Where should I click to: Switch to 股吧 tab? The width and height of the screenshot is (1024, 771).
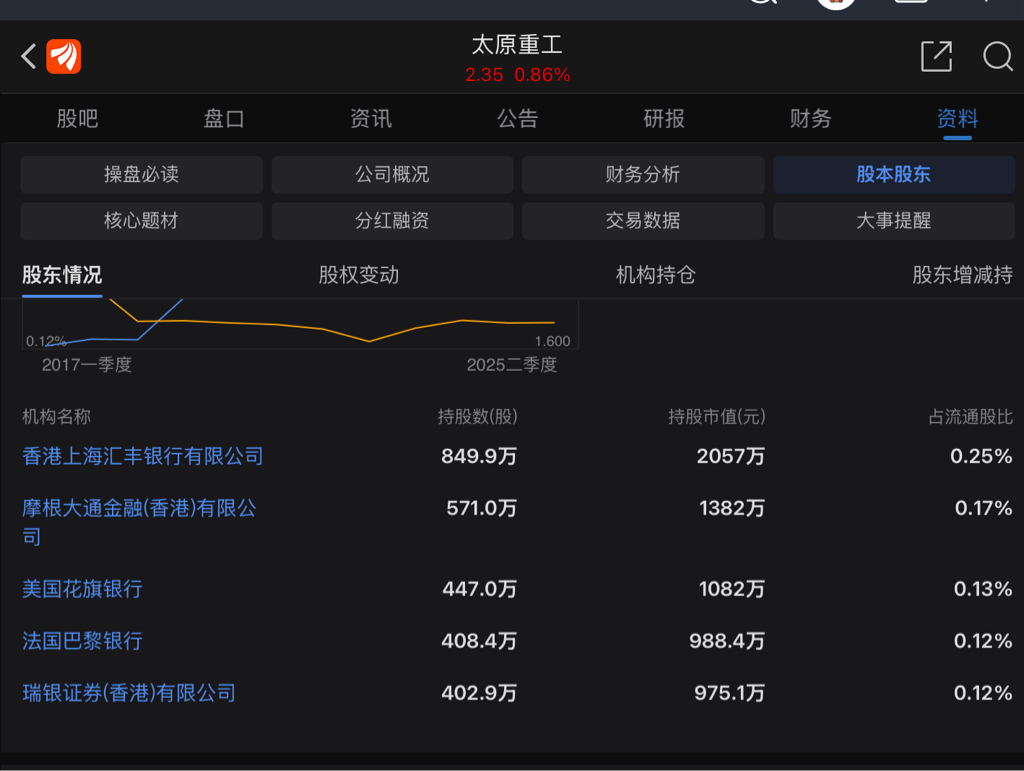pos(78,118)
